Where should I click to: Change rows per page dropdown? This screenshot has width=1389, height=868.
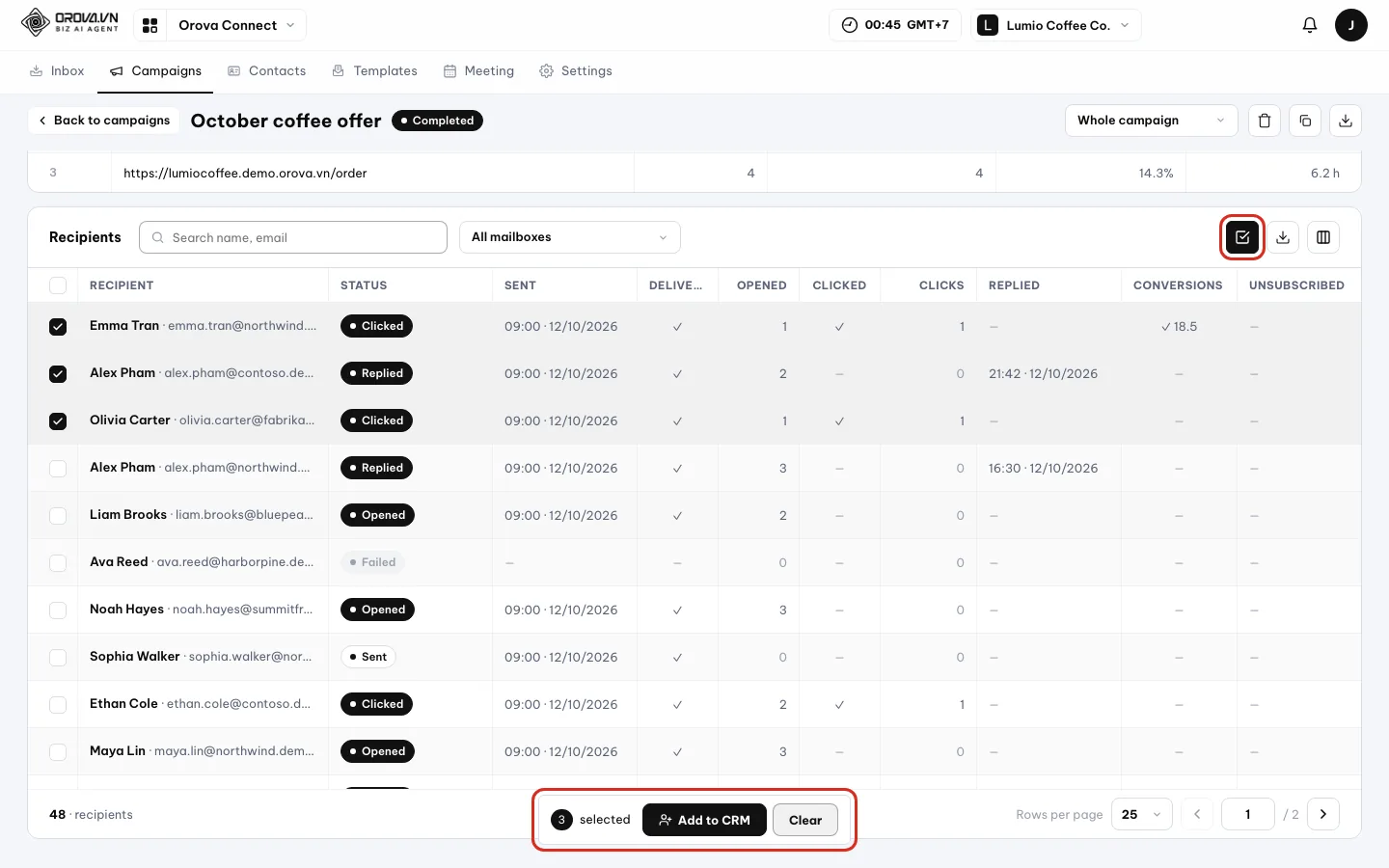[1142, 814]
